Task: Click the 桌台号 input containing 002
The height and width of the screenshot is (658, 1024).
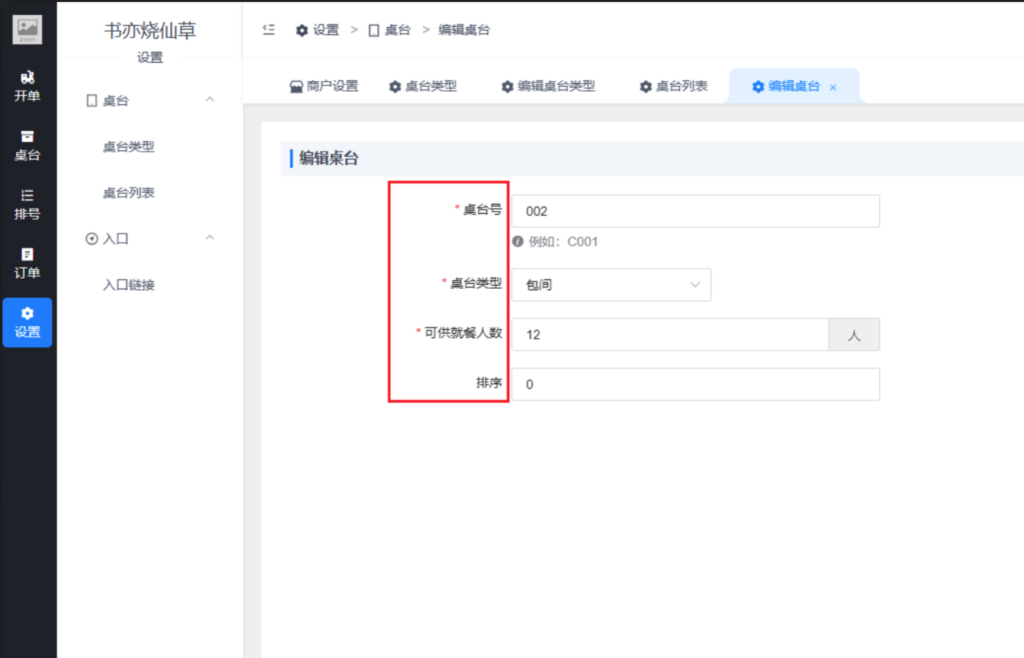Action: [x=695, y=211]
